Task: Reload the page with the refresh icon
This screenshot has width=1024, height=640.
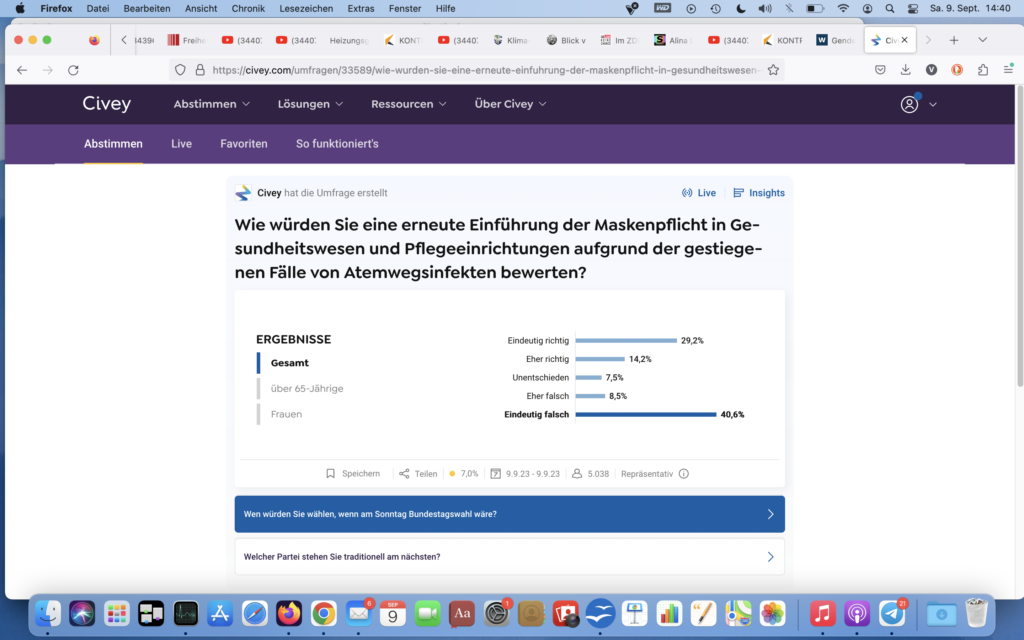Action: pos(73,70)
